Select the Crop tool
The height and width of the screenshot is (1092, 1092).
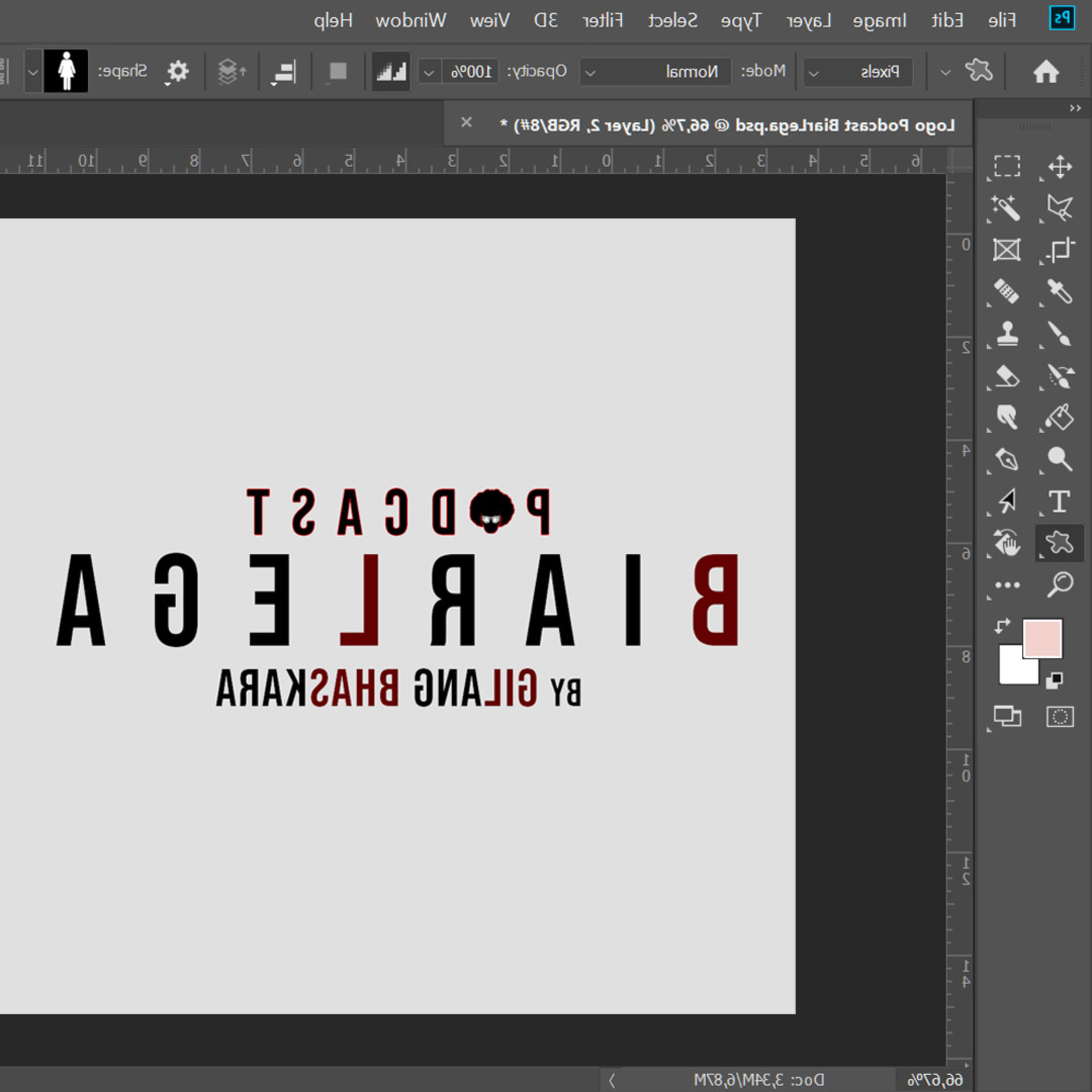(x=1060, y=250)
